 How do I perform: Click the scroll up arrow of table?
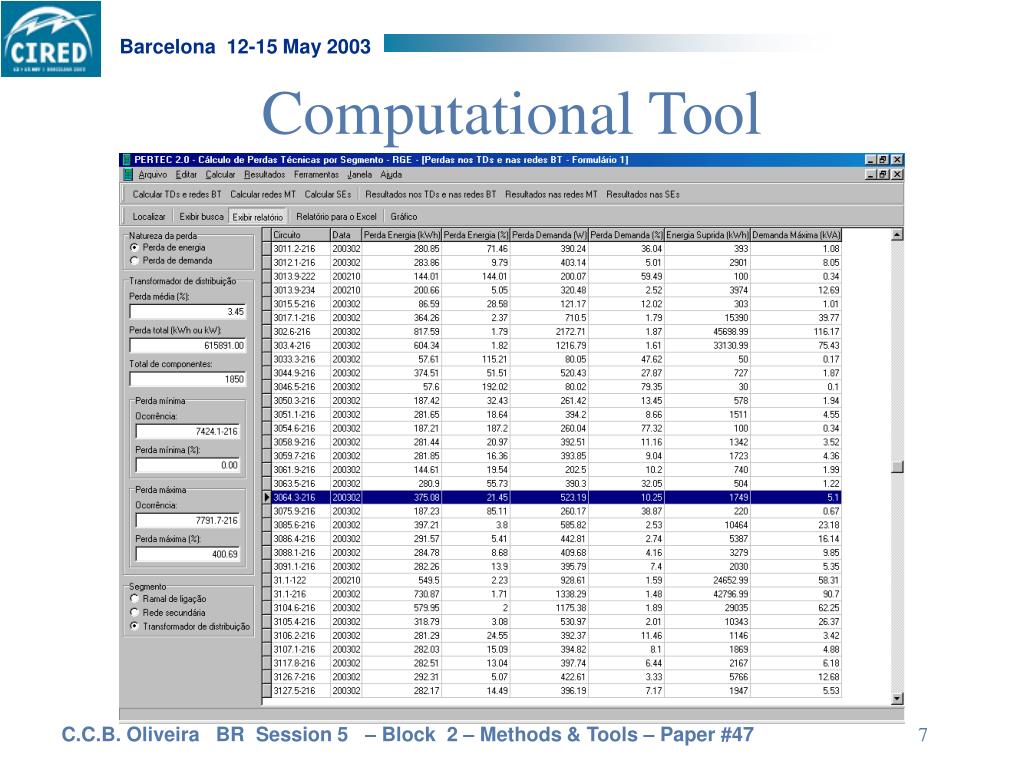pos(897,235)
